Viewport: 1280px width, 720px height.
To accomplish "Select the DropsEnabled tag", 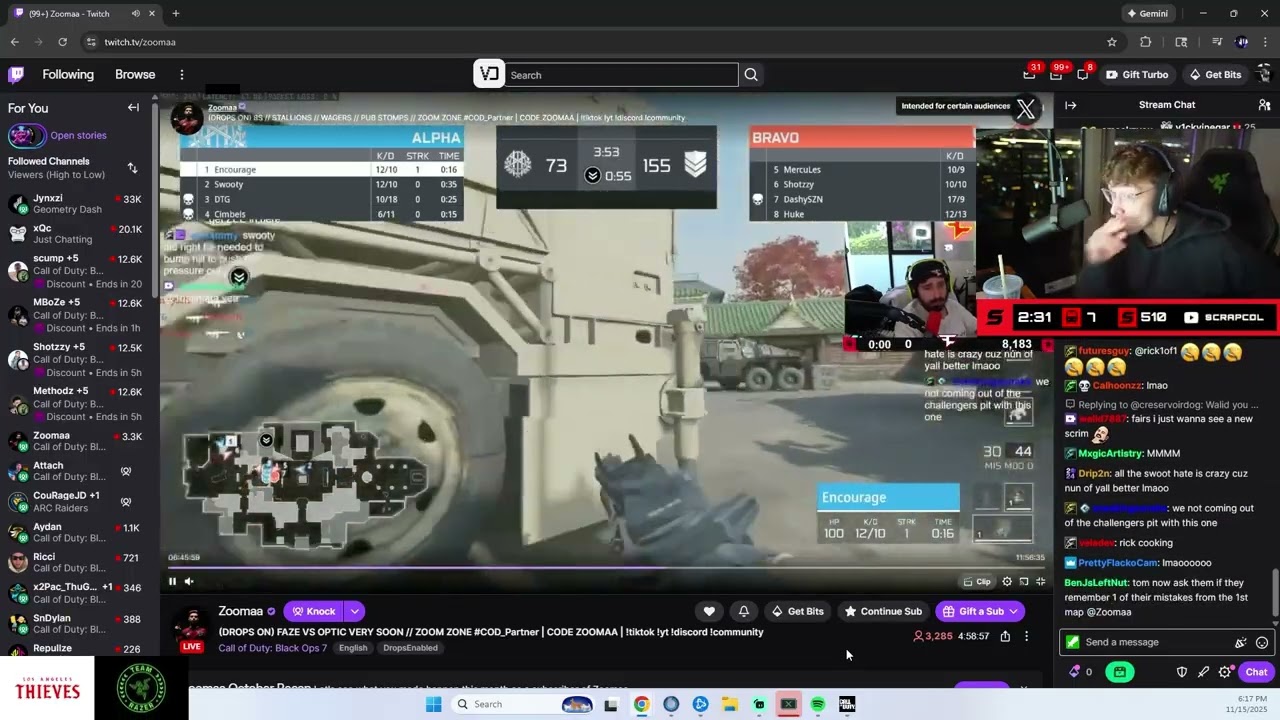I will (410, 648).
